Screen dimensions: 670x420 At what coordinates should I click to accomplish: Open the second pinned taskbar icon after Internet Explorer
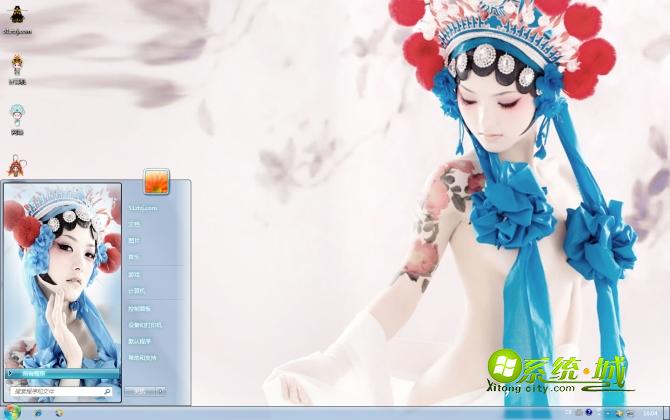59,413
